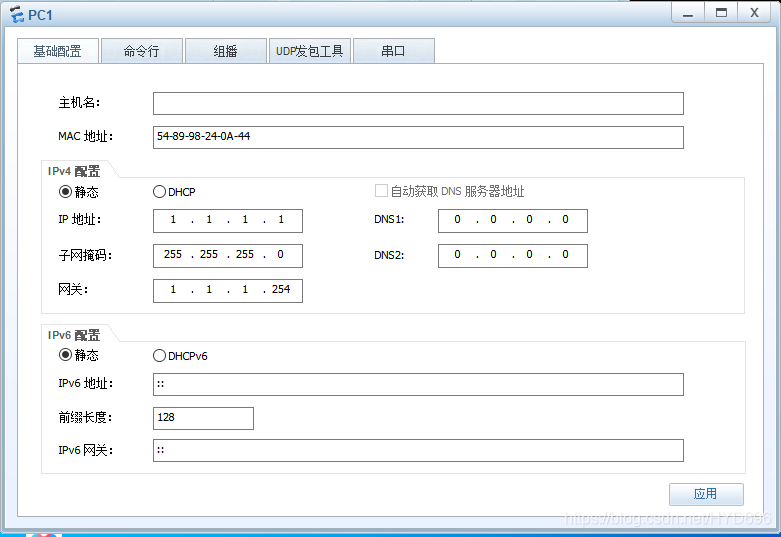
Task: Select the IPv4 静态 radio button
Action: tap(65, 191)
